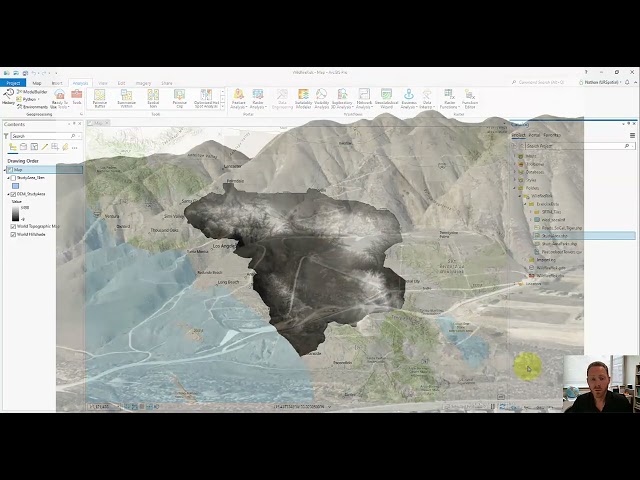Viewport: 640px width, 480px height.
Task: Open Exploratory 3D Analysis tools
Action: (342, 99)
